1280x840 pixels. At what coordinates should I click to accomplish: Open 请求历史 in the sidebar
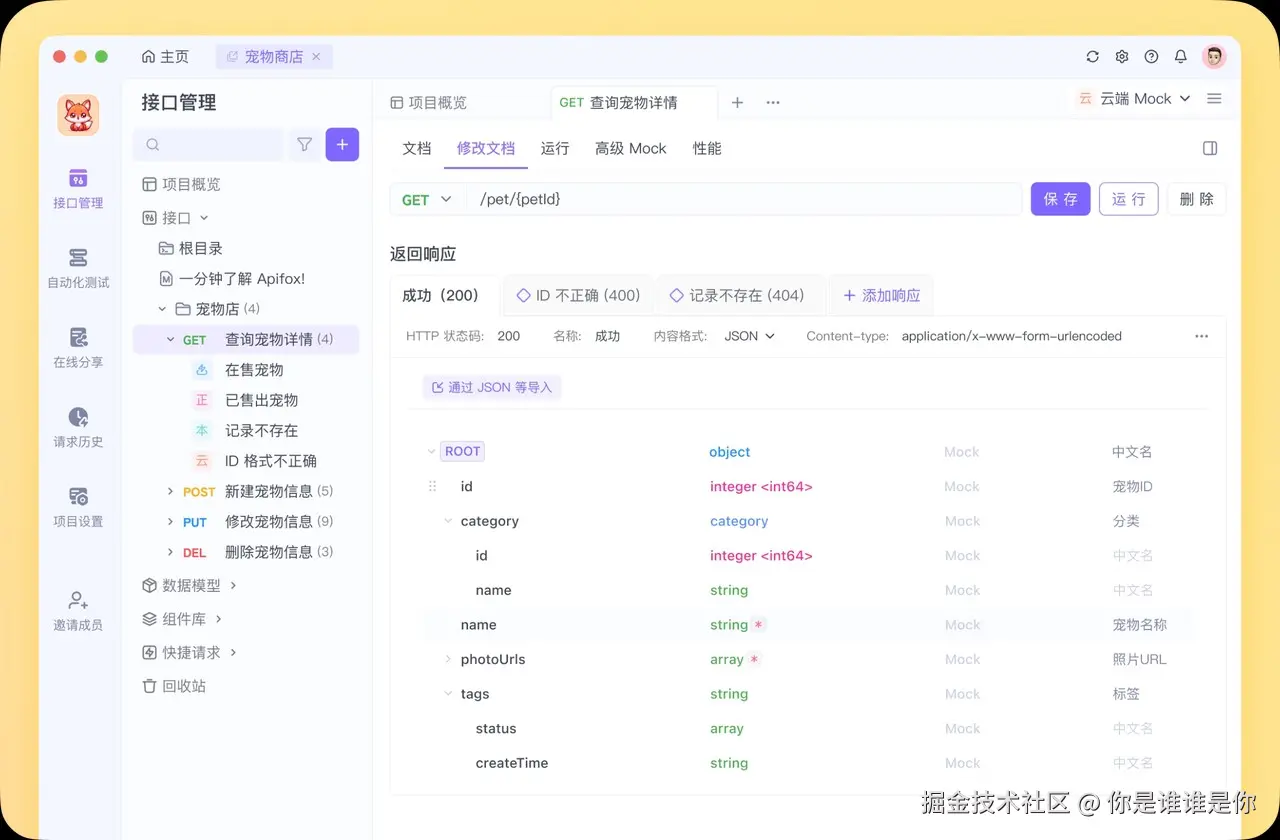[x=78, y=427]
